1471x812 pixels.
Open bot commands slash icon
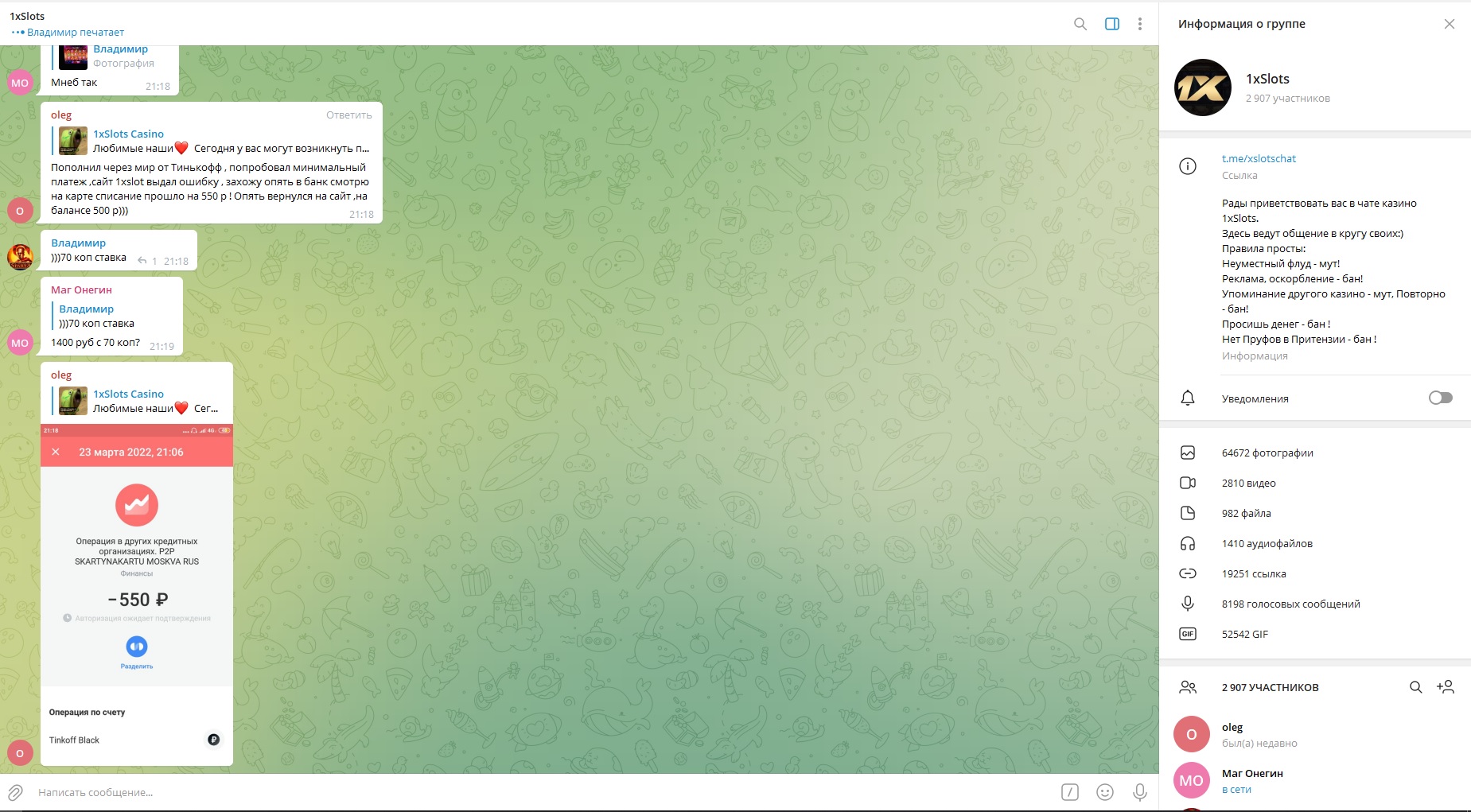pos(1070,792)
